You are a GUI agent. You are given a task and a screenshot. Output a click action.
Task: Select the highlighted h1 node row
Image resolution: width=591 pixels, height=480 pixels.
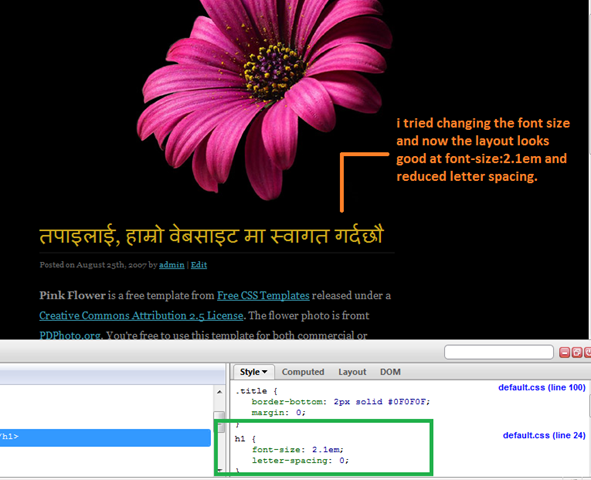[x=105, y=437]
